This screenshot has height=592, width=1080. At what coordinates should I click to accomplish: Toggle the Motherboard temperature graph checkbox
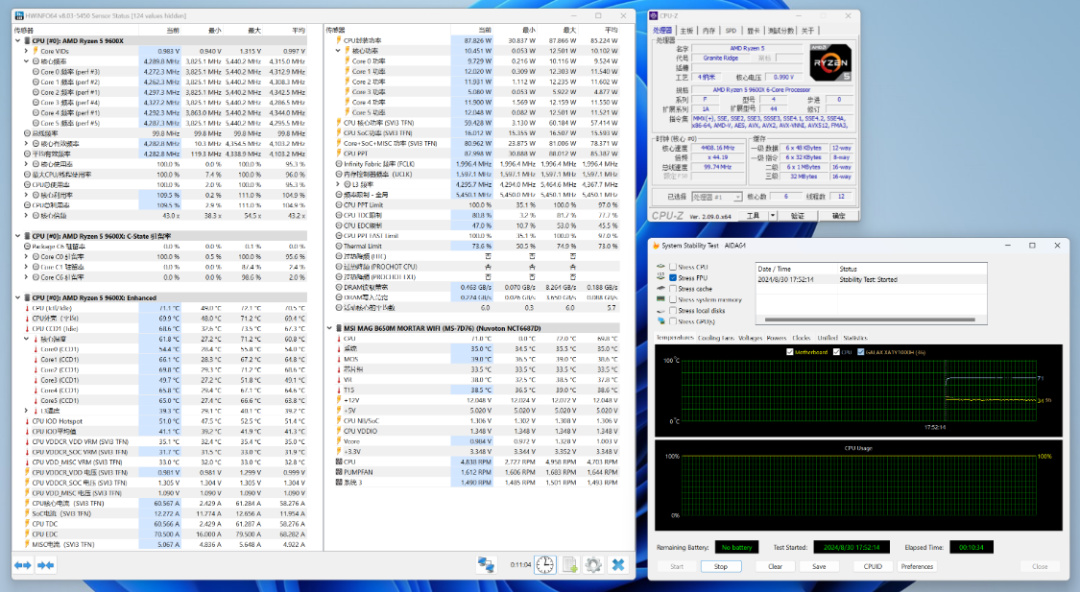791,352
